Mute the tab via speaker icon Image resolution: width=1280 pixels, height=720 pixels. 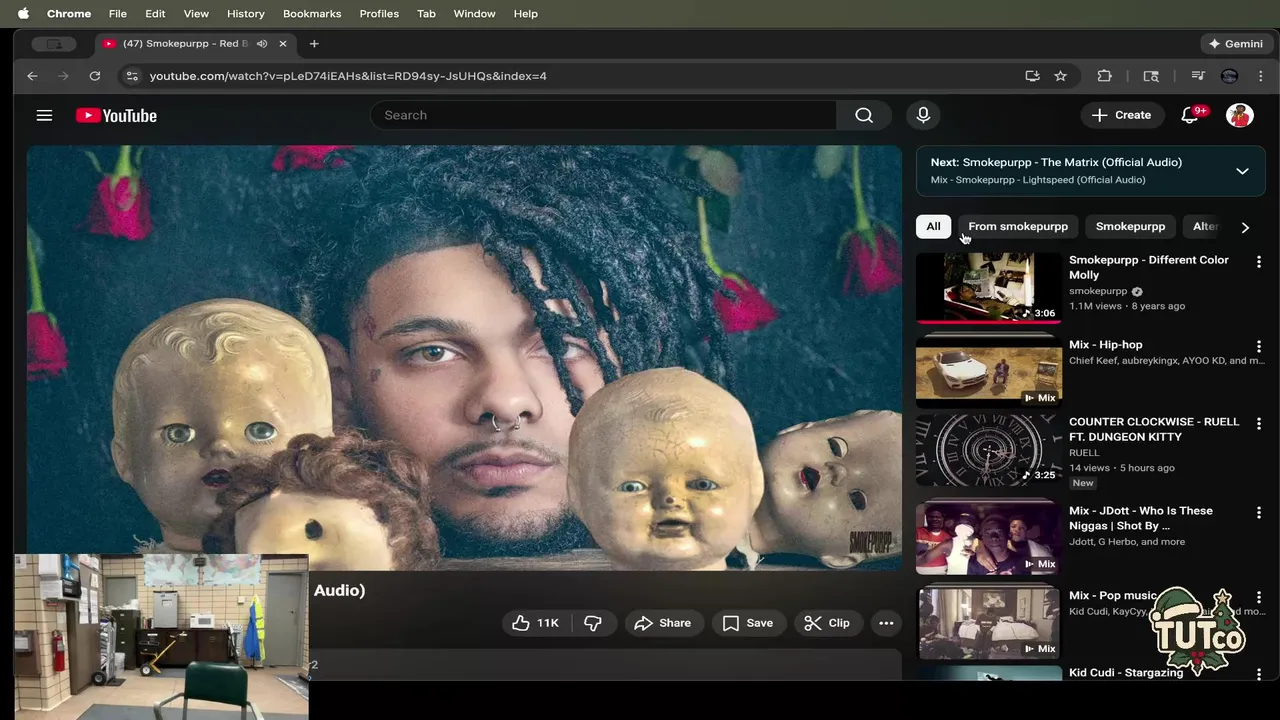point(261,43)
